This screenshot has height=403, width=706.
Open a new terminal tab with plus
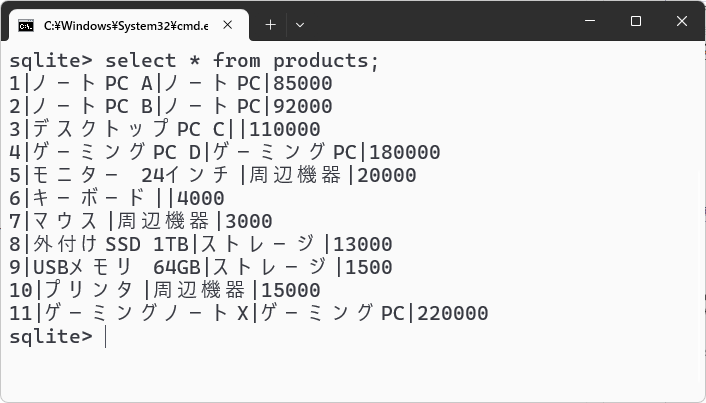(271, 25)
